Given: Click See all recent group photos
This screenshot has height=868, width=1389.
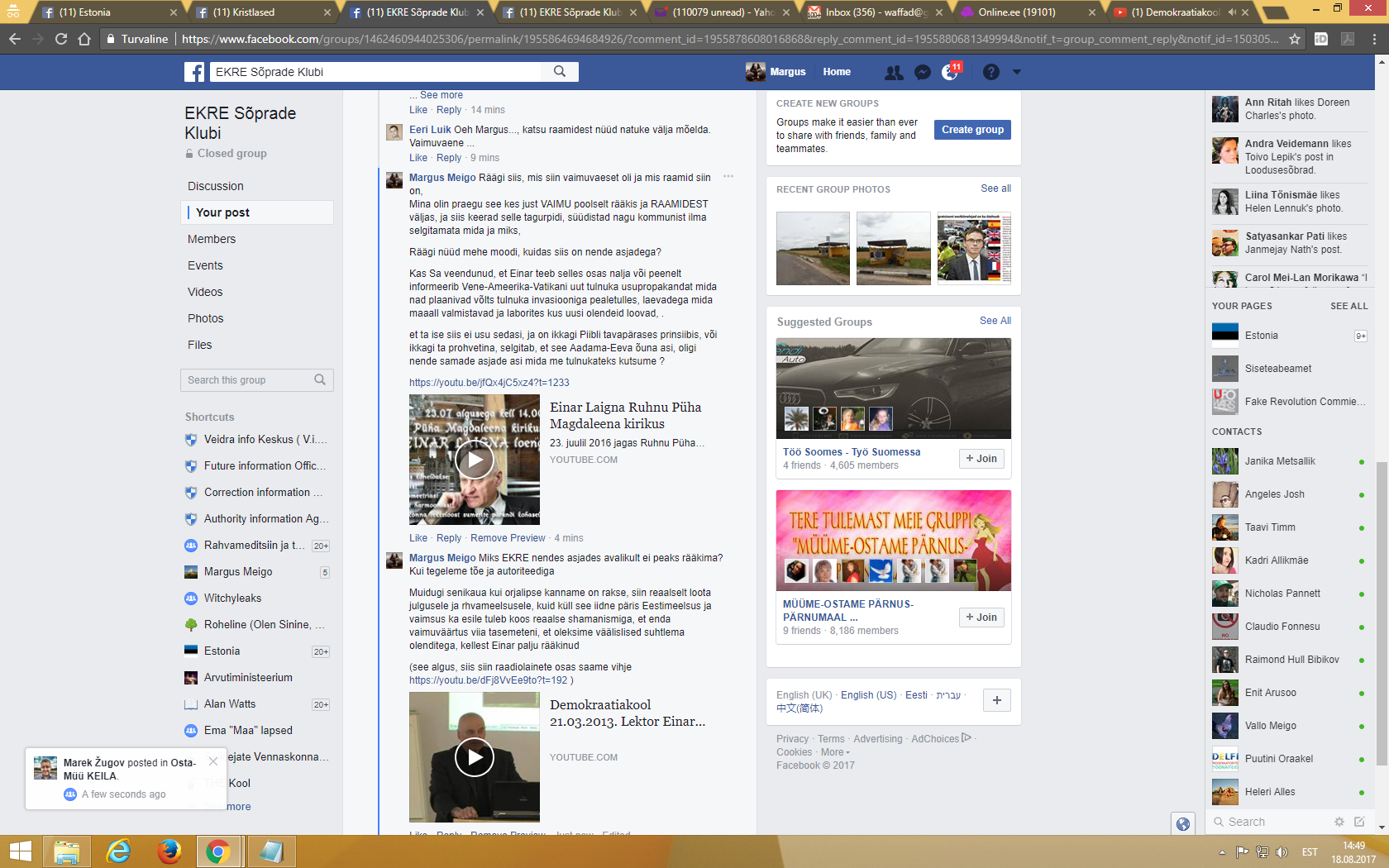Looking at the screenshot, I should click(995, 188).
